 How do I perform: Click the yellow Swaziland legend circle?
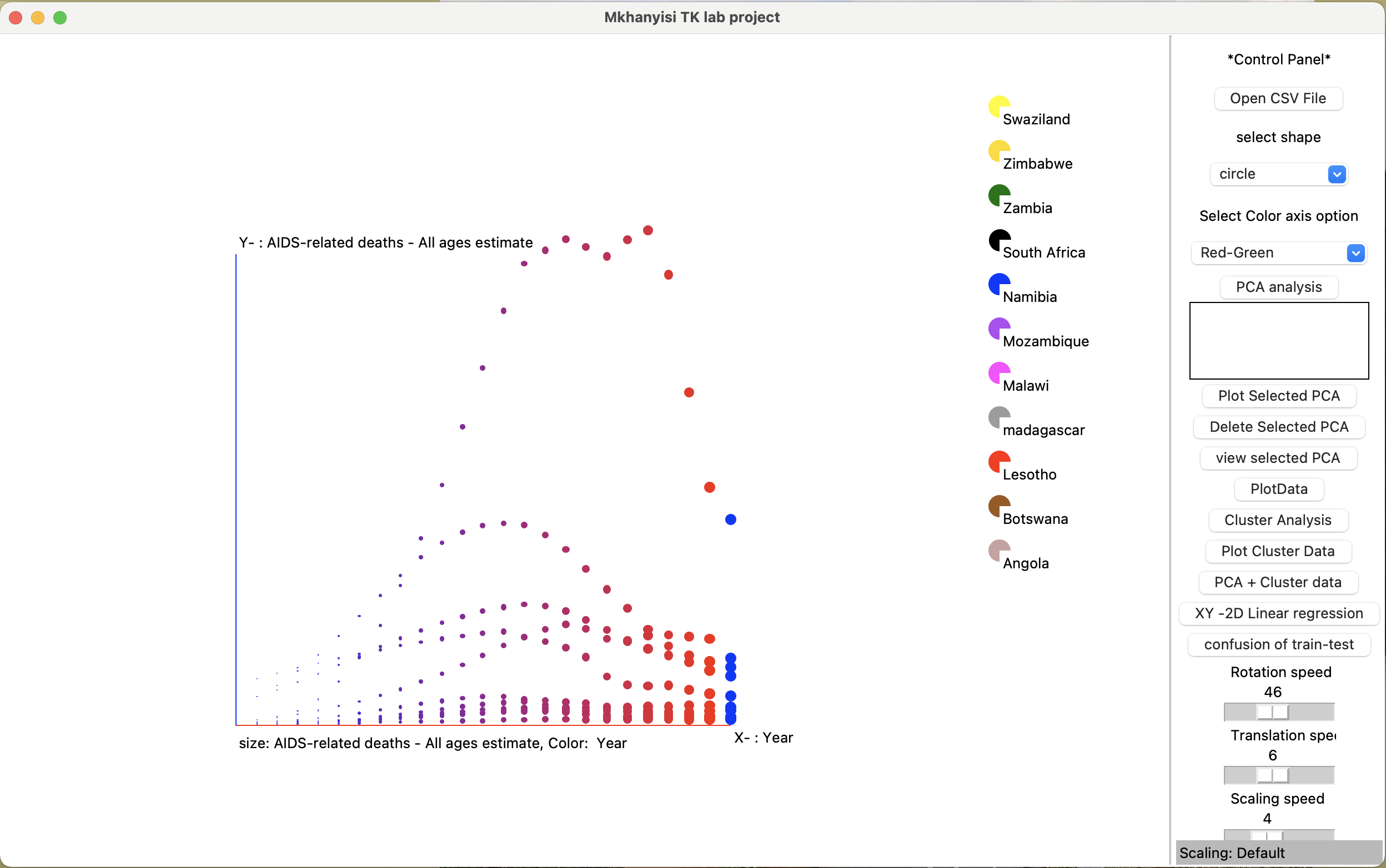coord(998,105)
